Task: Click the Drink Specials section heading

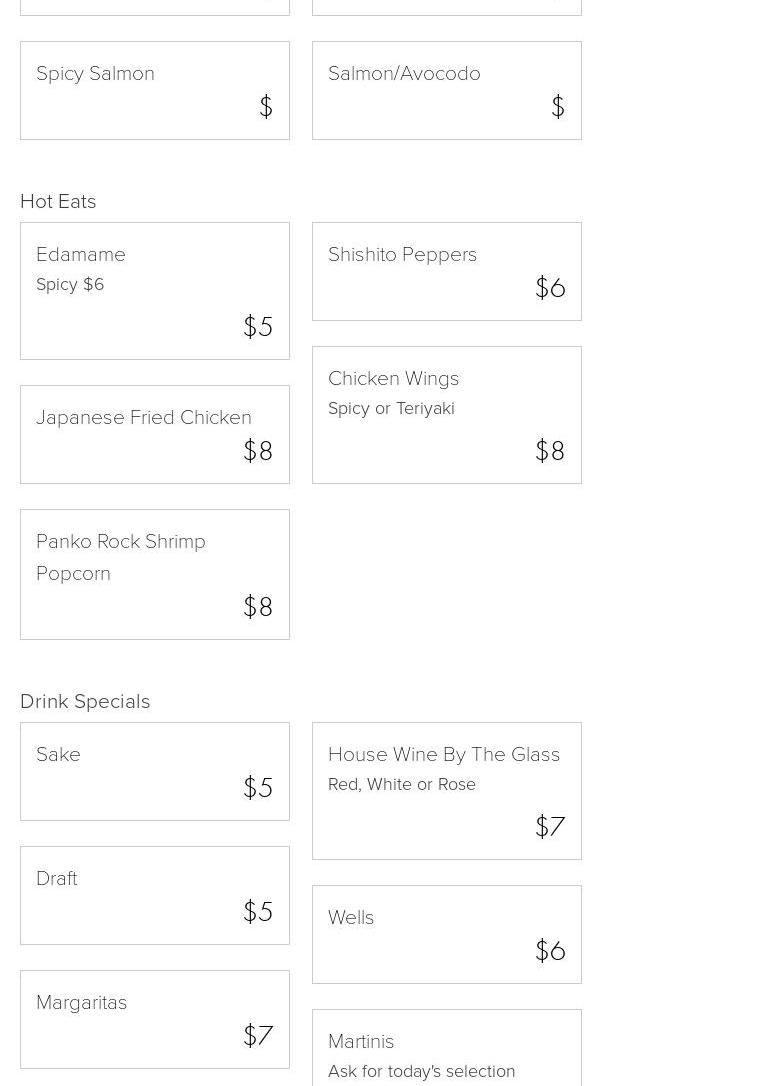Action: [85, 701]
